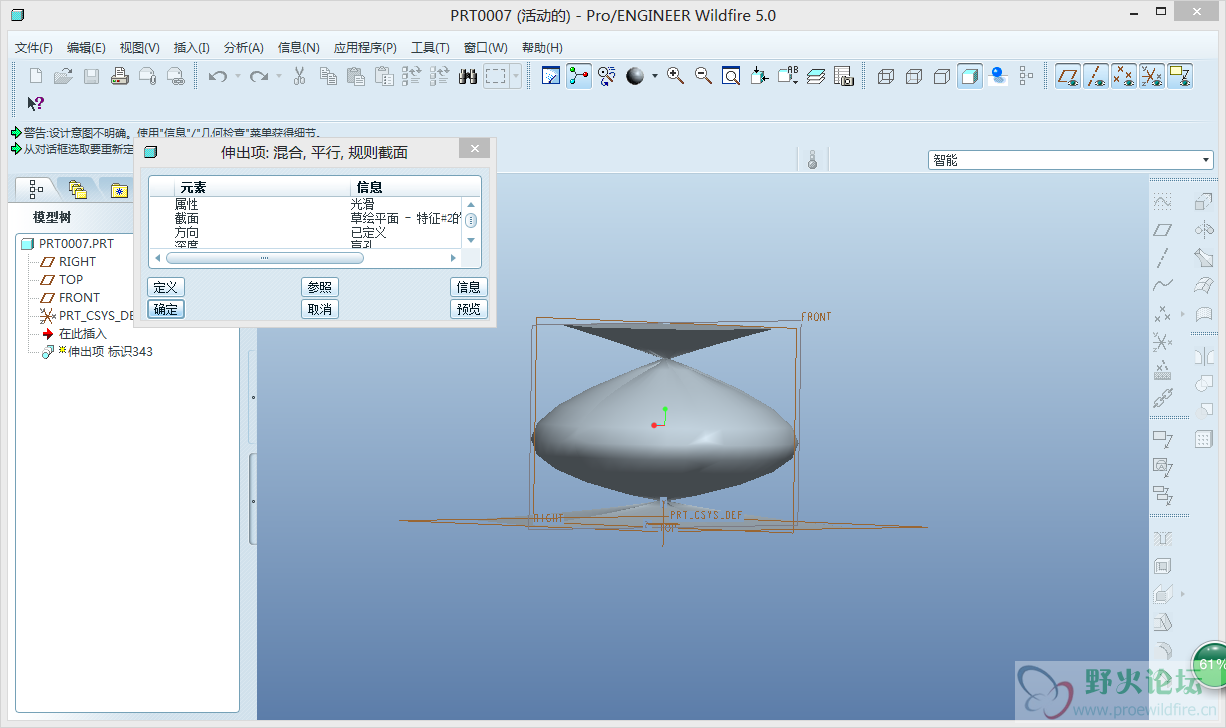Open the selection box dropdown arrow

coord(516,76)
